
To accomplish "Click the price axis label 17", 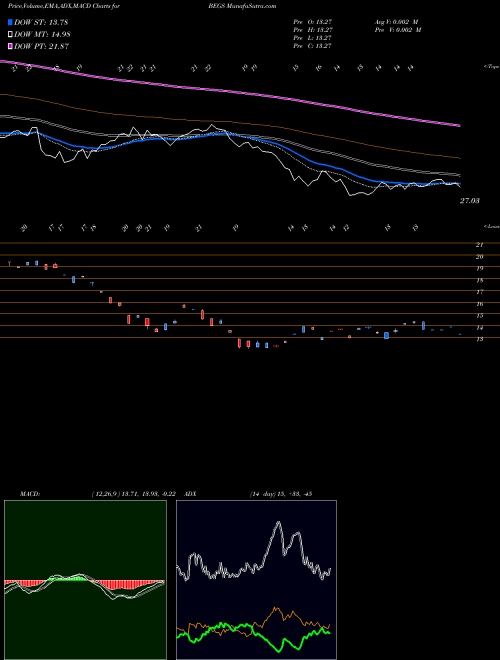I will point(479,292).
